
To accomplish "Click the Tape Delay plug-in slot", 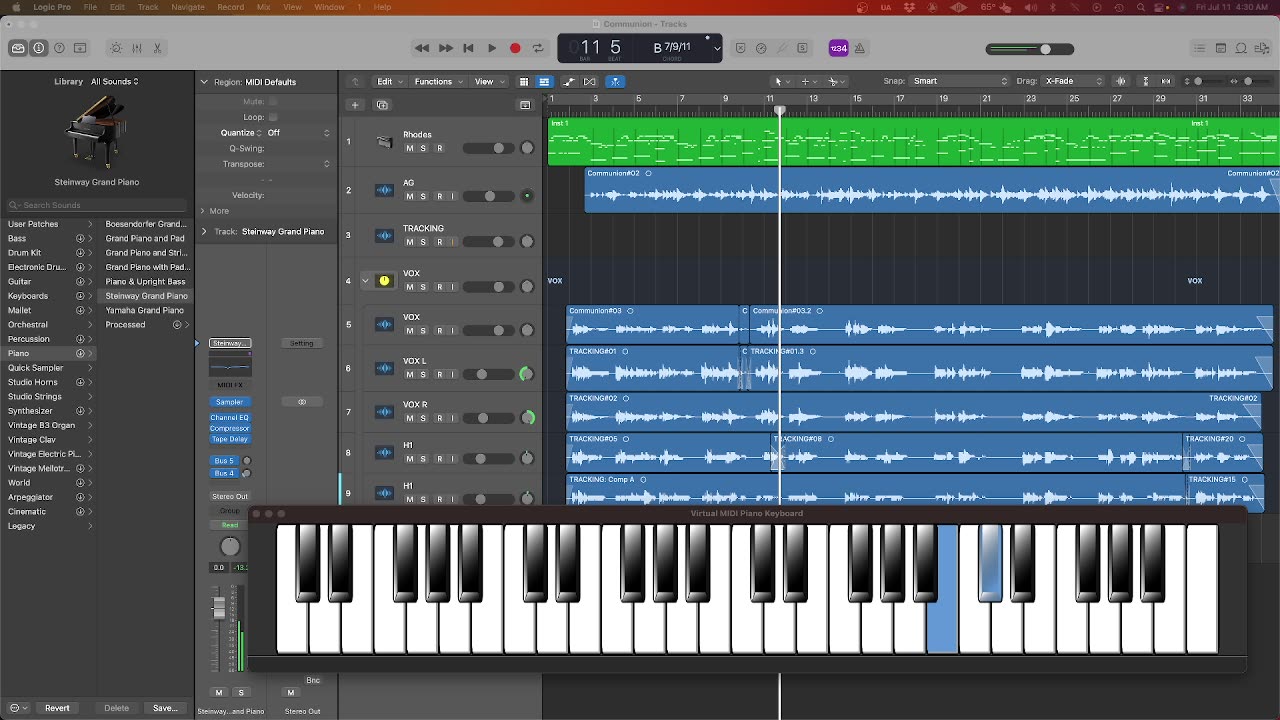I will pos(229,439).
